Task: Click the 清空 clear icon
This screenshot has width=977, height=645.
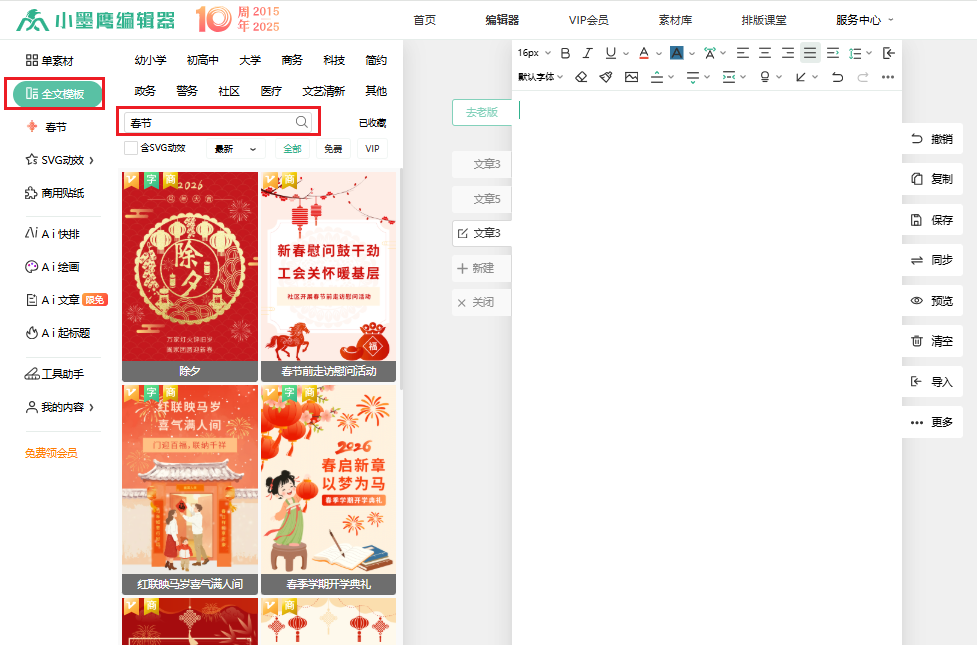Action: tap(931, 340)
